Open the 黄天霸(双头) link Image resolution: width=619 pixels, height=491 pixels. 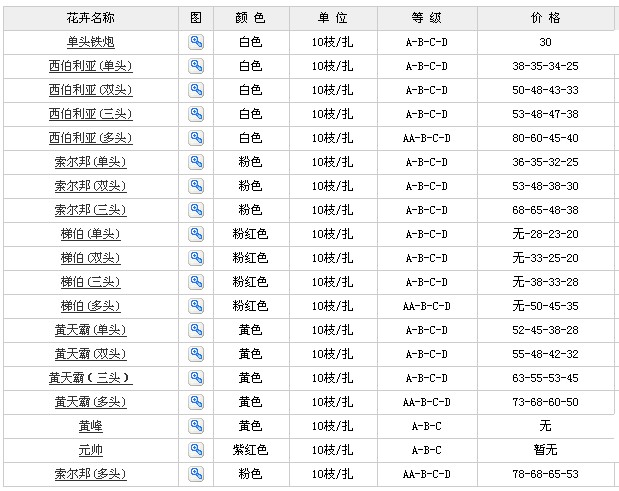90,354
